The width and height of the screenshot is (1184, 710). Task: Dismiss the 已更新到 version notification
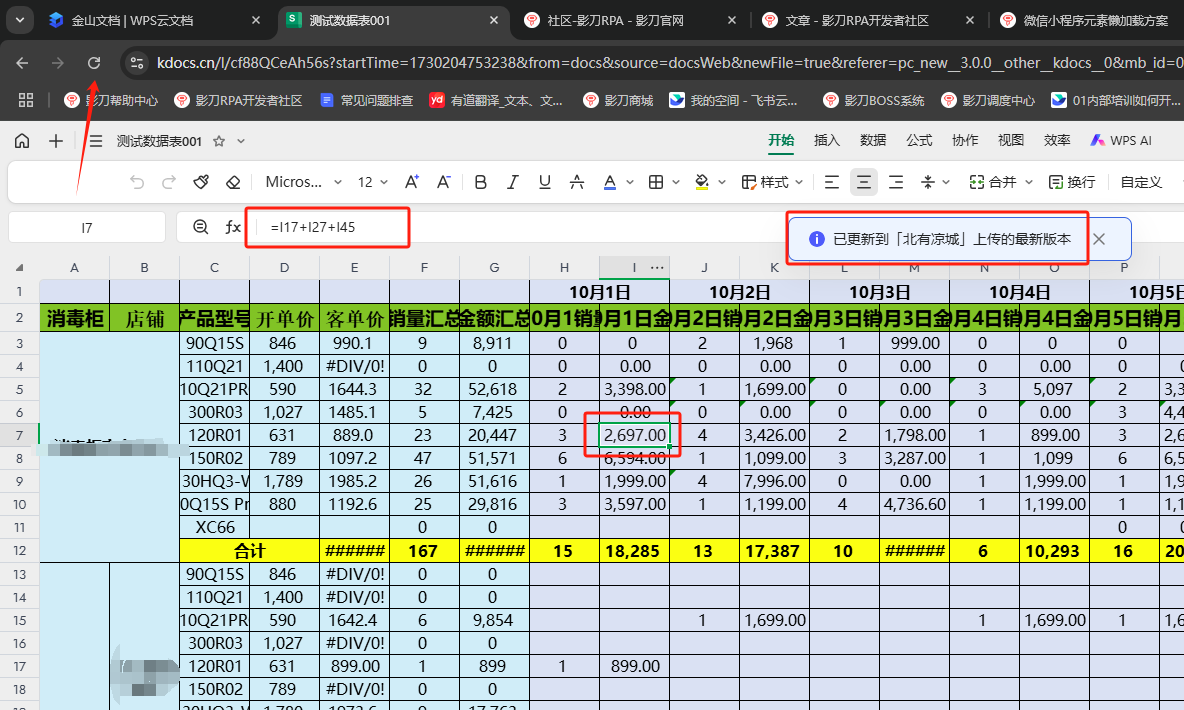pos(1099,239)
